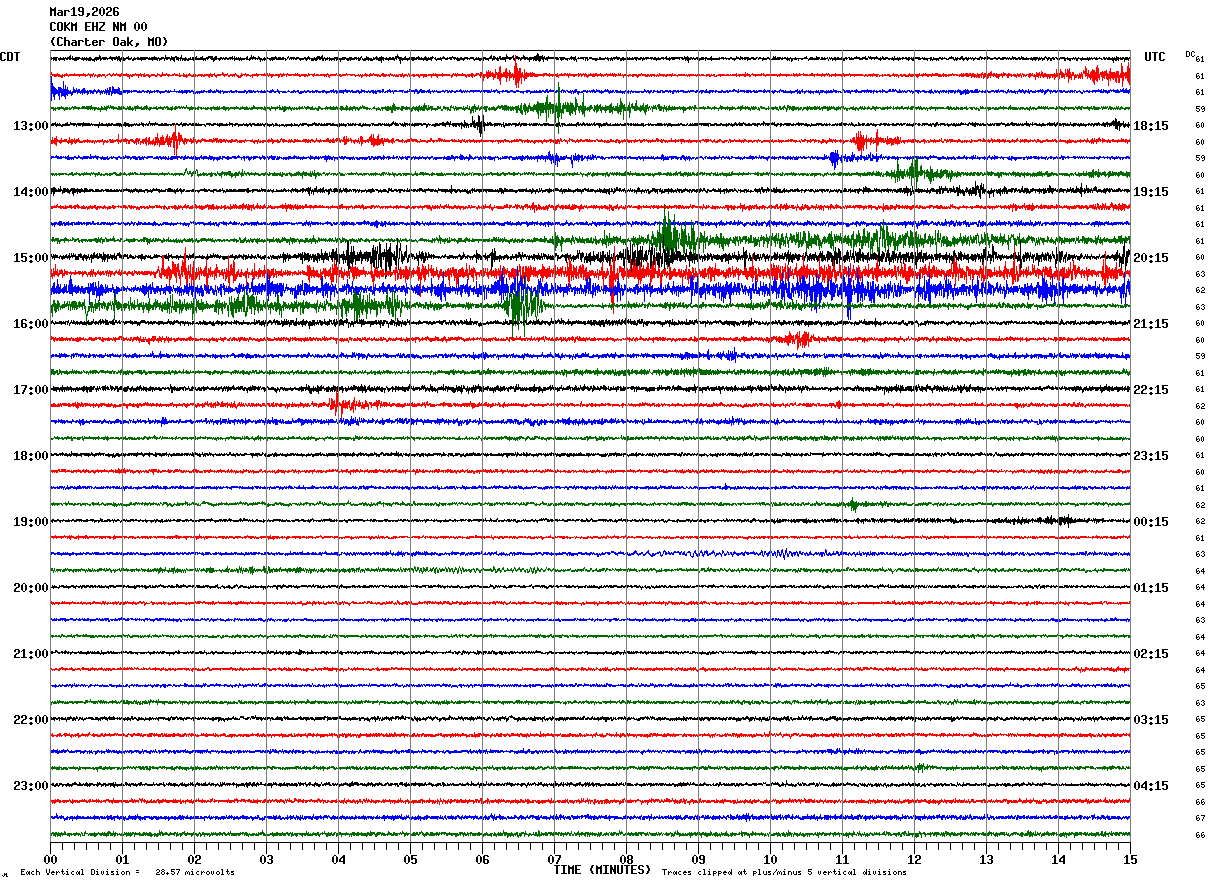Click the Each Vertical Division scale note
This screenshot has height=886, width=1210.
click(127, 873)
